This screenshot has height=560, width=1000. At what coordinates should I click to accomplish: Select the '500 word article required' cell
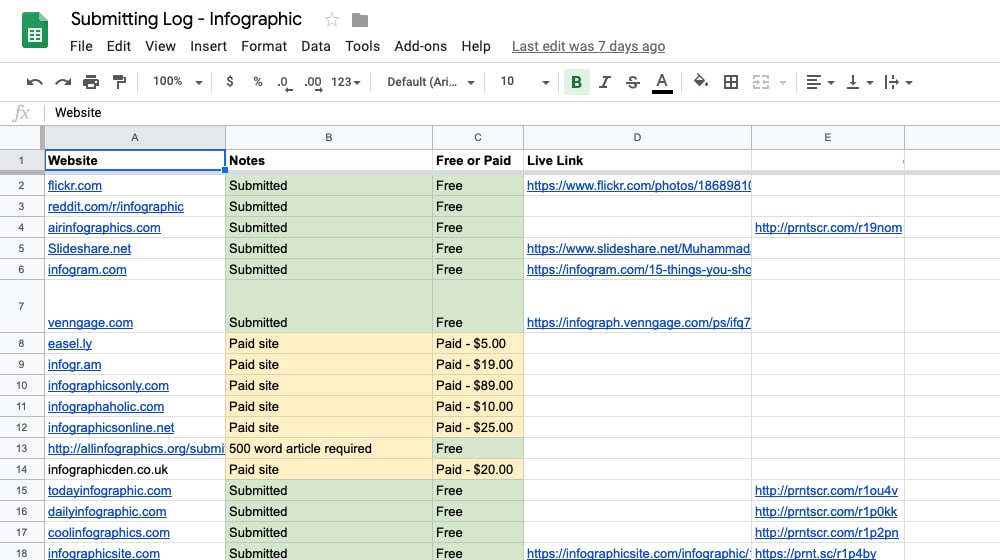328,448
